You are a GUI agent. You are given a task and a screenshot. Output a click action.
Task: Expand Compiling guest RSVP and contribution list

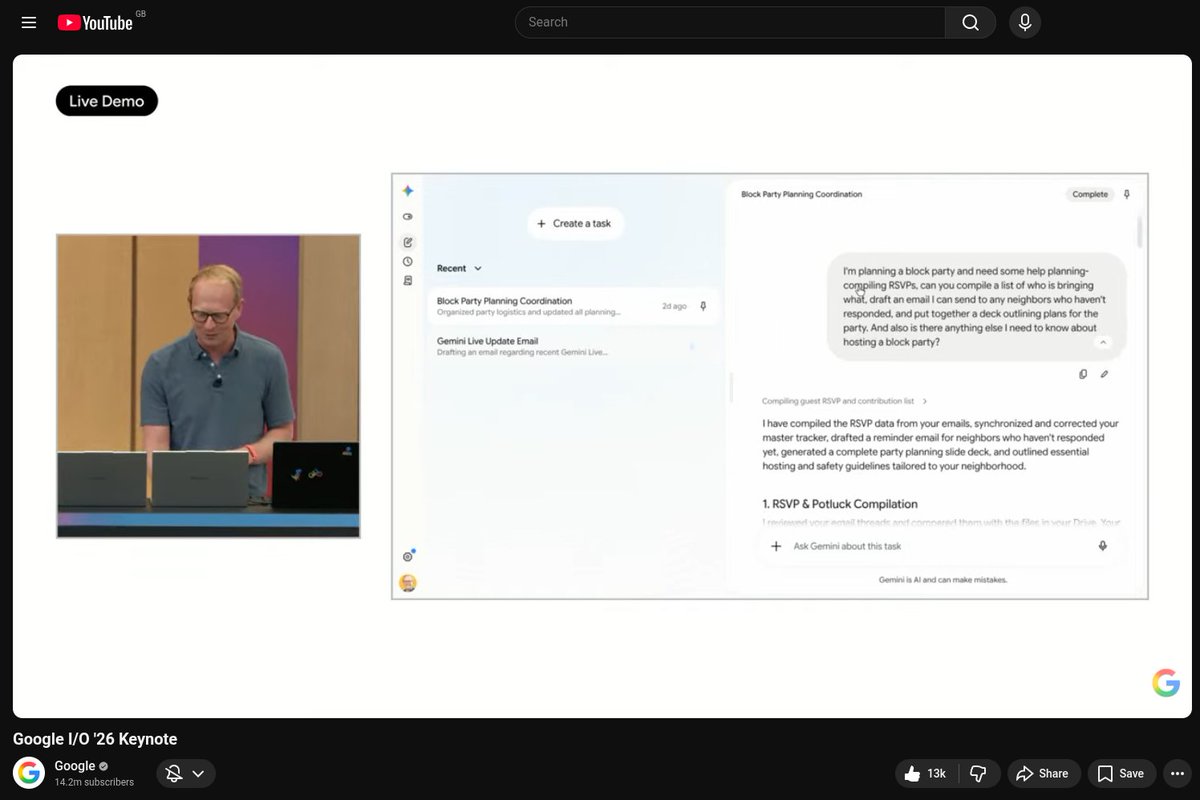pyautogui.click(x=844, y=401)
